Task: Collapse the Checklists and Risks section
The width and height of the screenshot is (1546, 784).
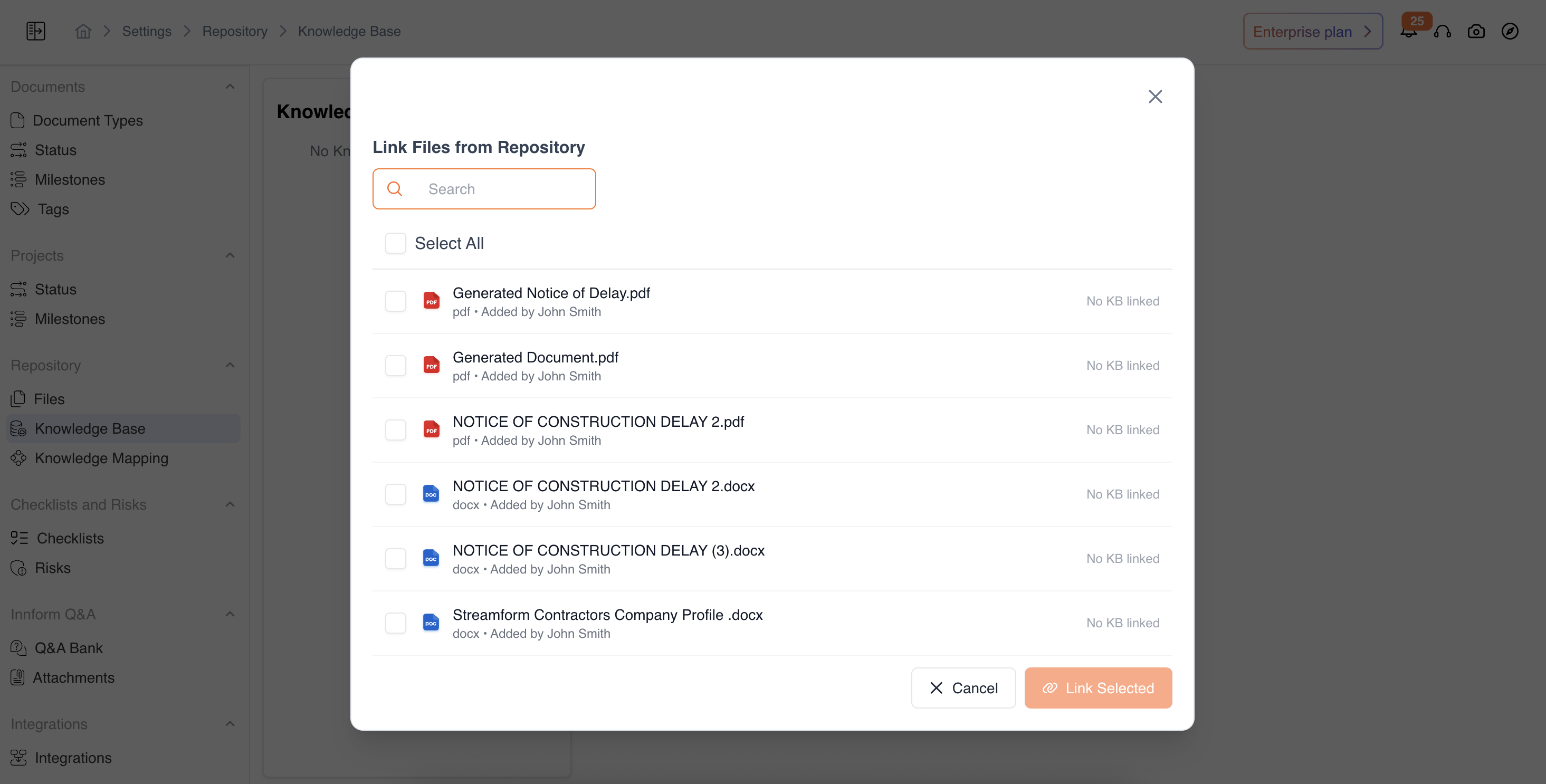Action: [x=230, y=504]
